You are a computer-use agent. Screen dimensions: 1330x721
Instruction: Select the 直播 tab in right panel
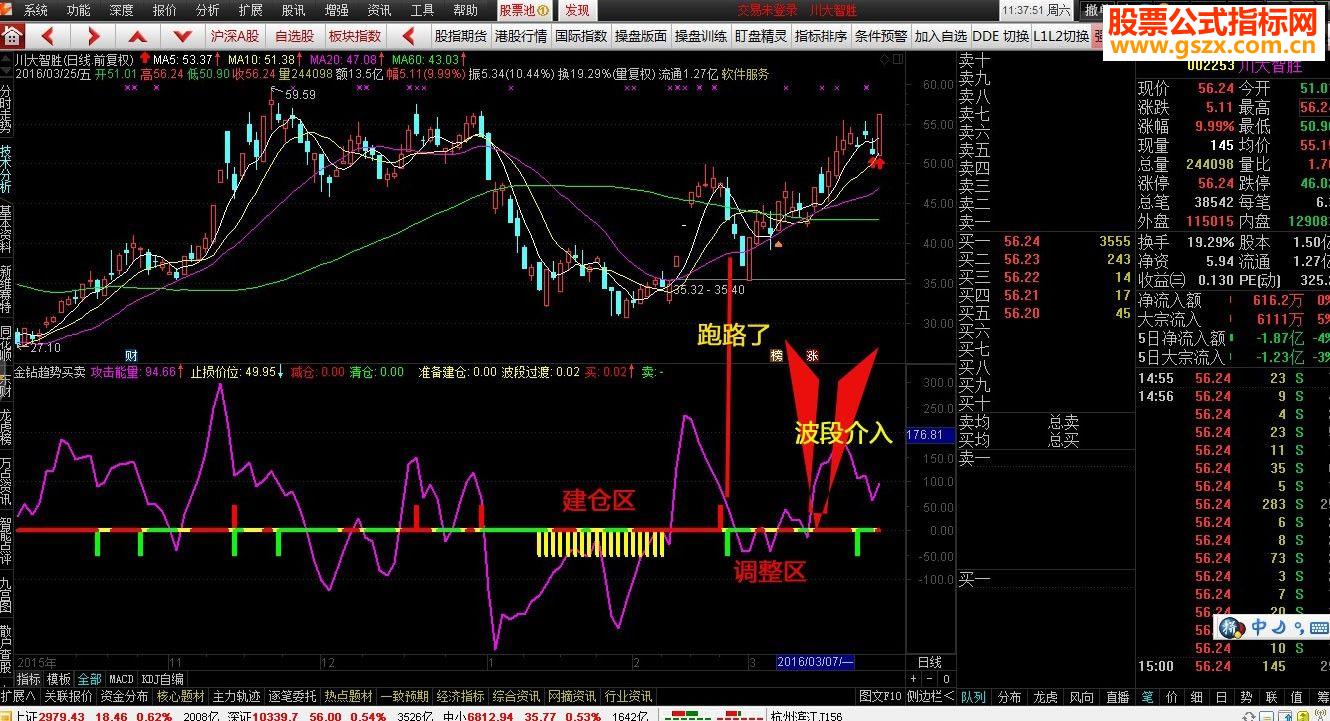point(1117,697)
